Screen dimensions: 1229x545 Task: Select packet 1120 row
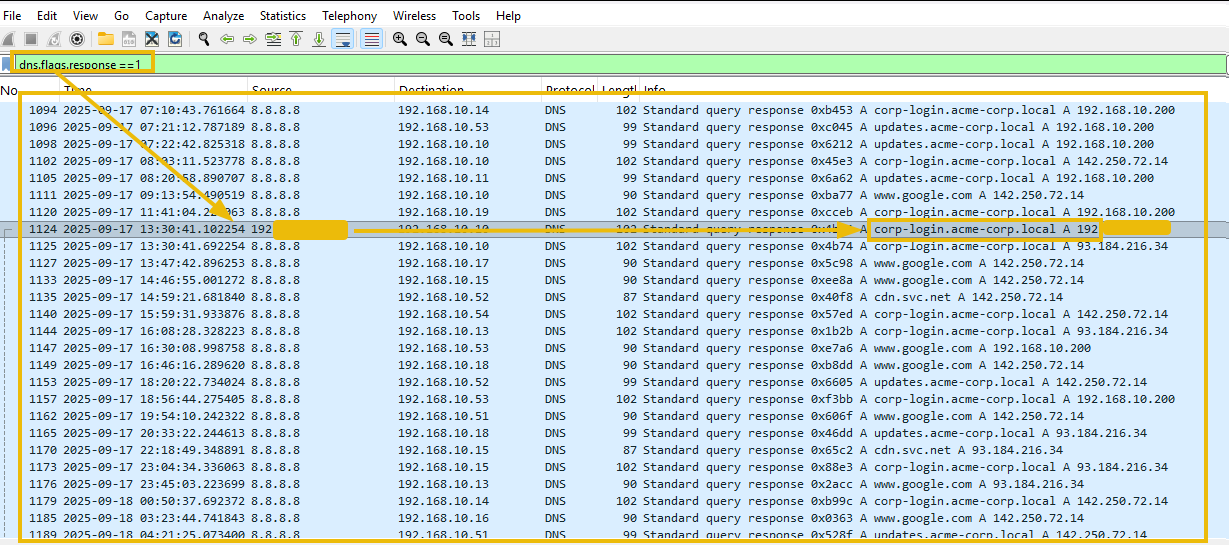tap(614, 212)
